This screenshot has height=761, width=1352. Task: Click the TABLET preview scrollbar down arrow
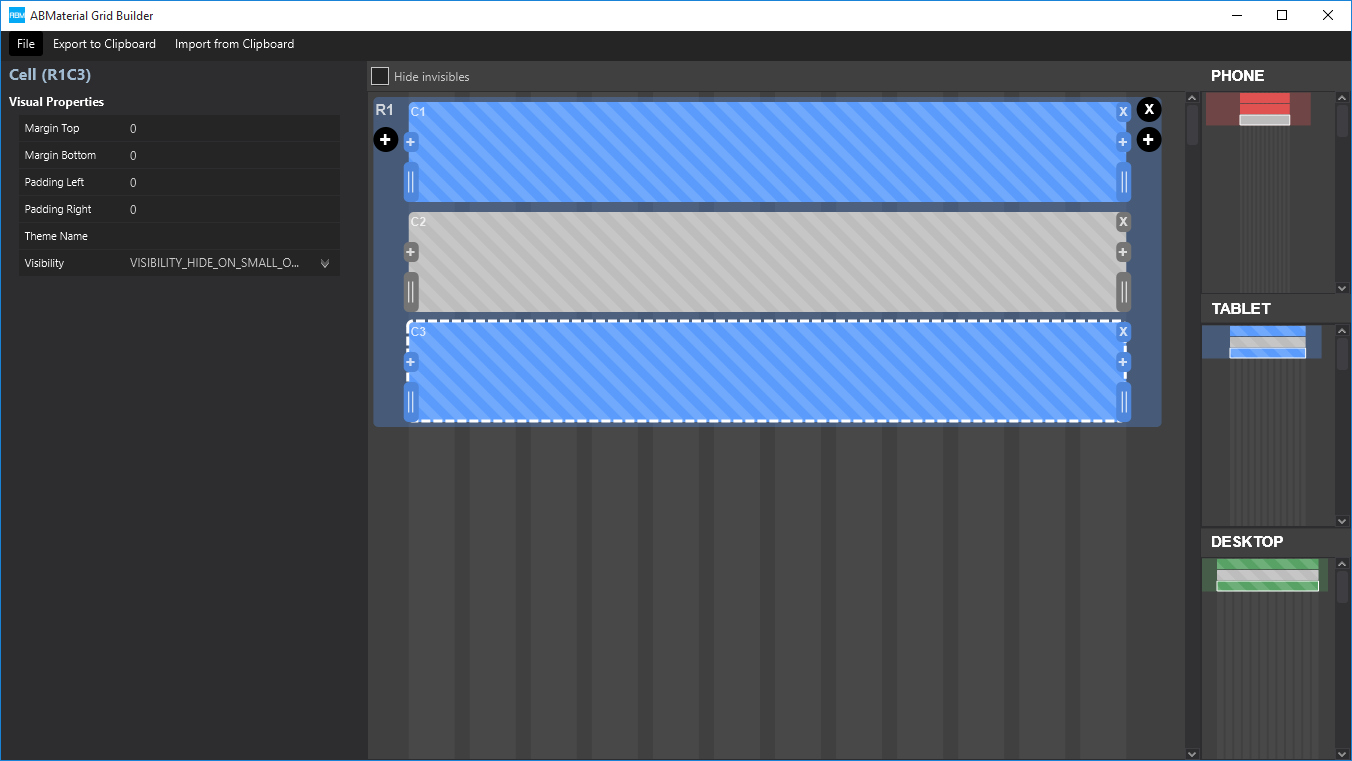(x=1342, y=521)
